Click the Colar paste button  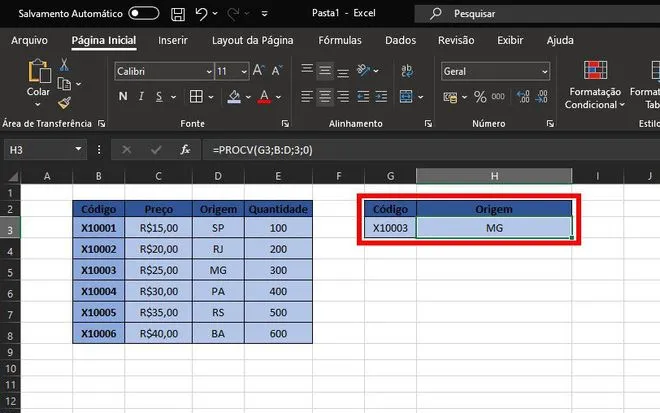coord(38,78)
